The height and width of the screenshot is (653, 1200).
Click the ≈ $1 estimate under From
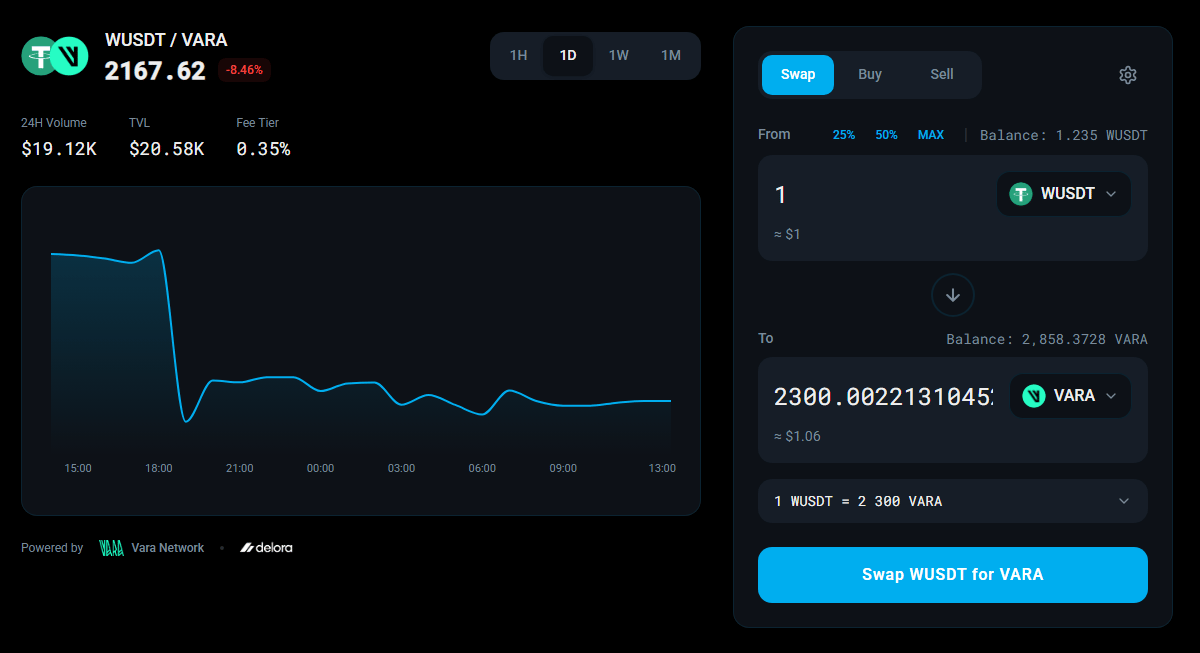[x=787, y=234]
